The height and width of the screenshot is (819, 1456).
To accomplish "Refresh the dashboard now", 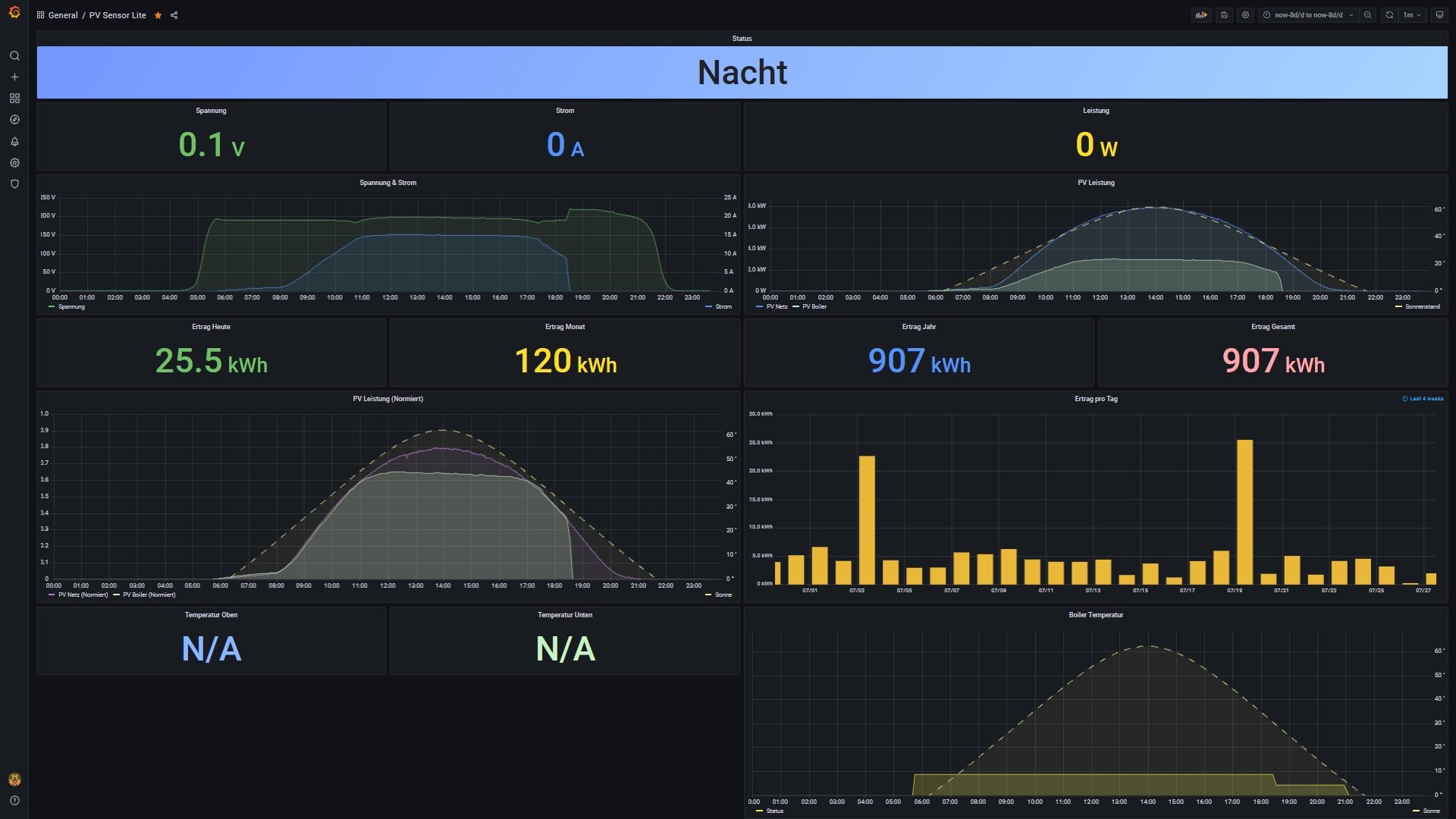I will pos(1389,15).
